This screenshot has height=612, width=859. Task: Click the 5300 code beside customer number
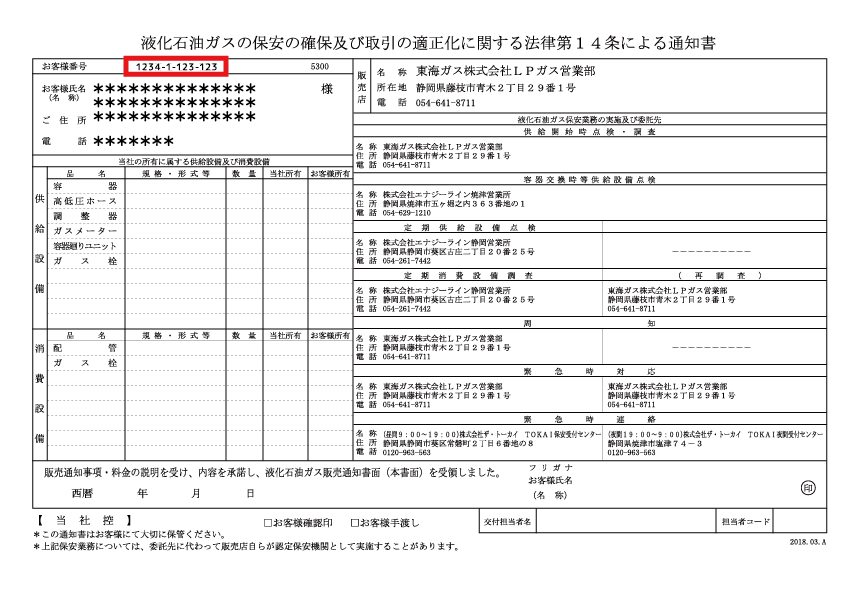pos(320,67)
